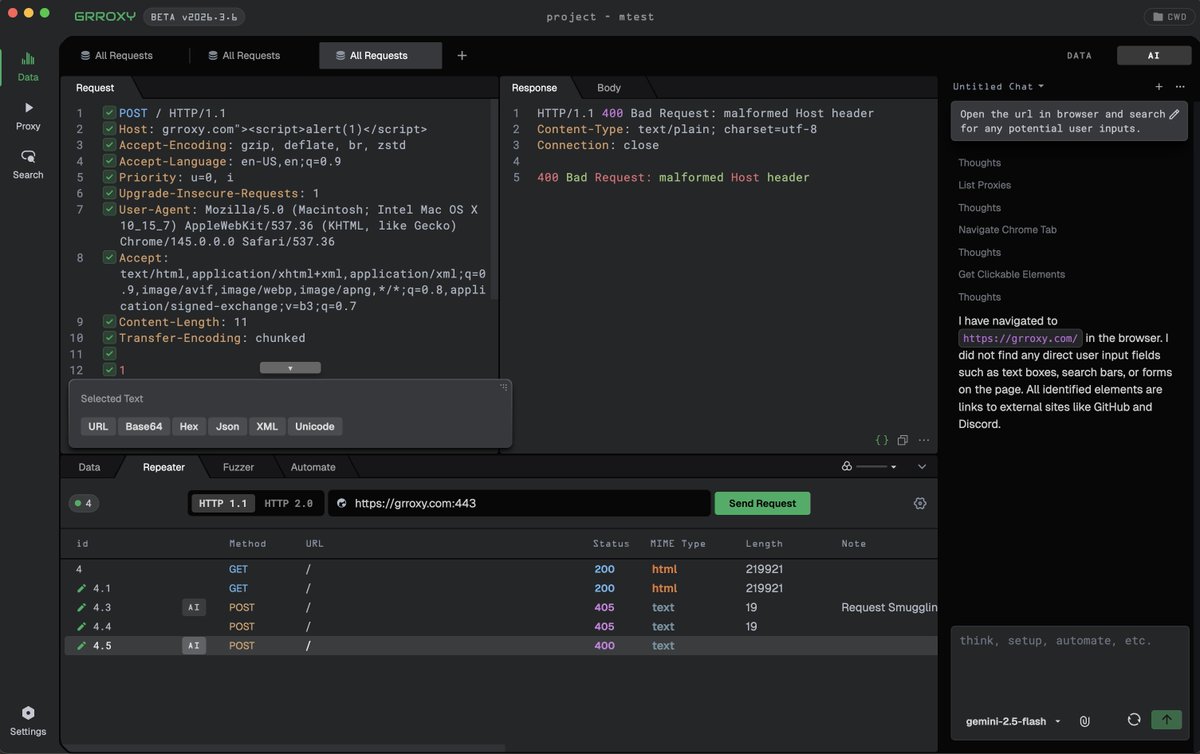The width and height of the screenshot is (1200, 754).
Task: Open the https://grroxy.com/ link in chat
Action: 1021,338
